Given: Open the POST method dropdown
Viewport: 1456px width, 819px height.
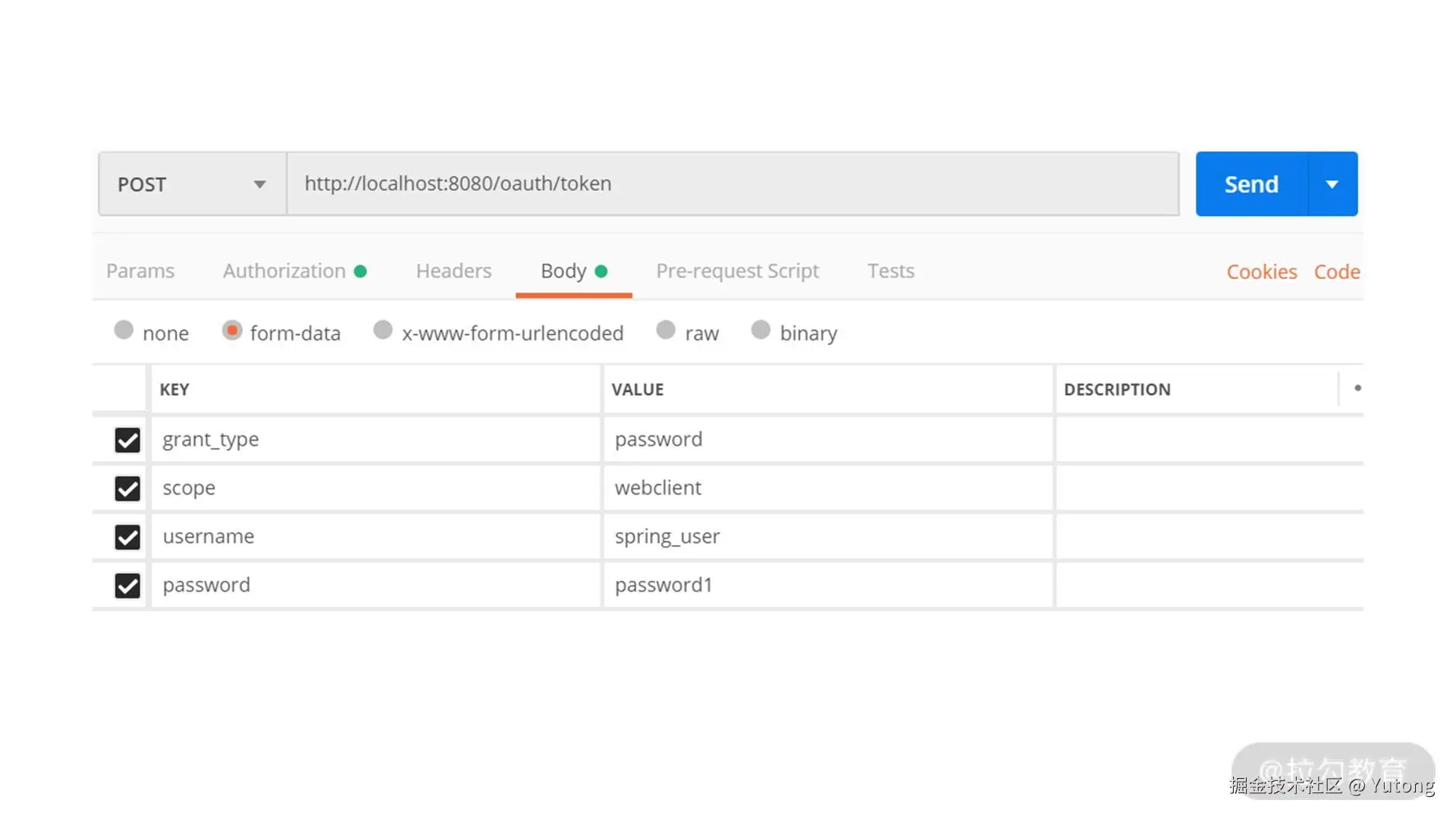Looking at the screenshot, I should pyautogui.click(x=192, y=184).
